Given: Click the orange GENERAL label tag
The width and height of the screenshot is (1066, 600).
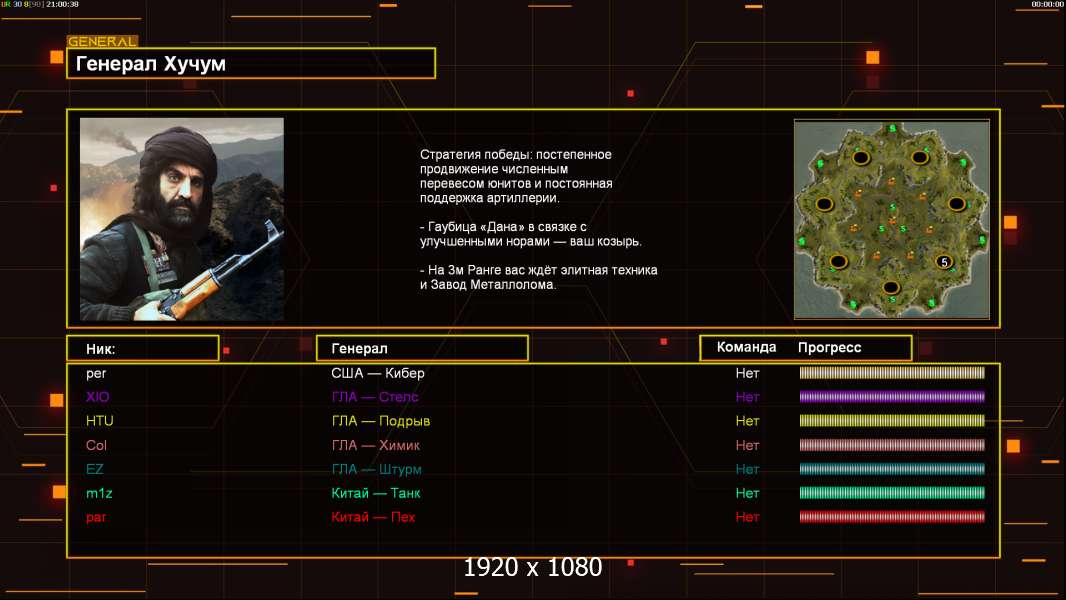Looking at the screenshot, I should click(x=102, y=42).
